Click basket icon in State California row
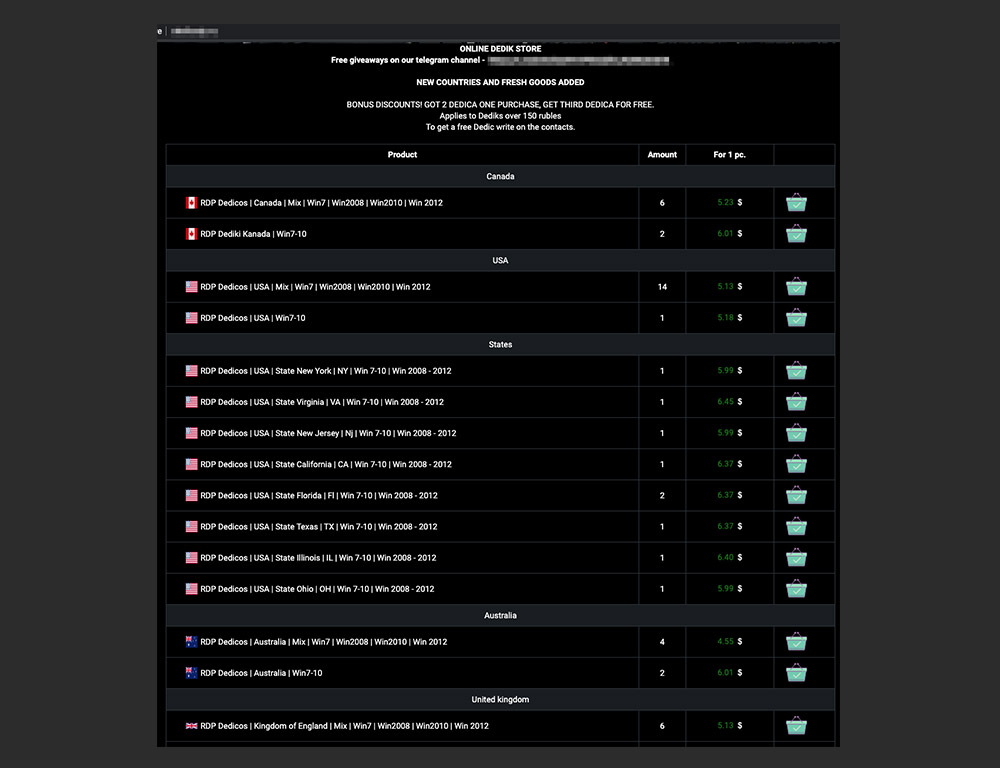1000x768 pixels. [796, 465]
